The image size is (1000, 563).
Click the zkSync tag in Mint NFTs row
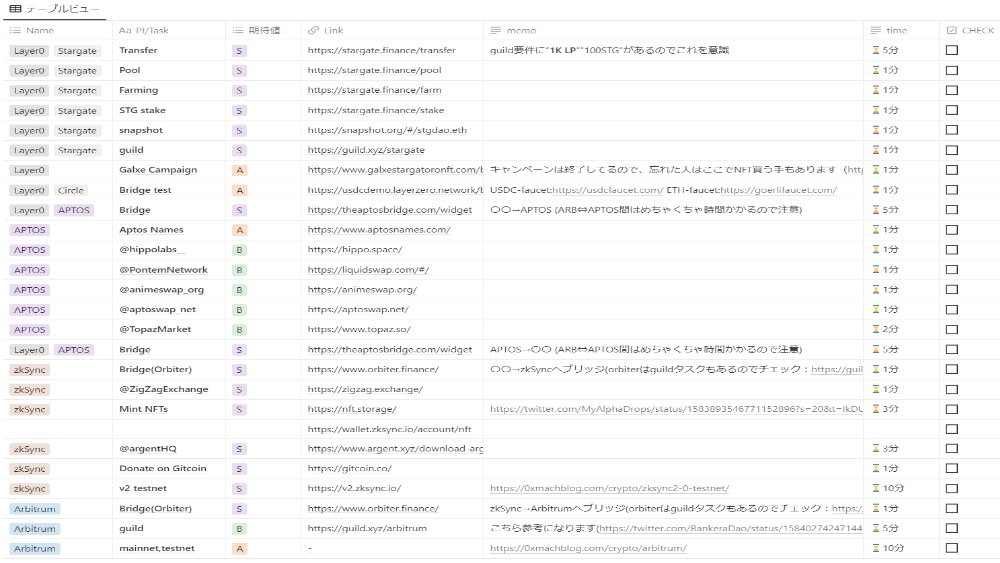coord(29,409)
